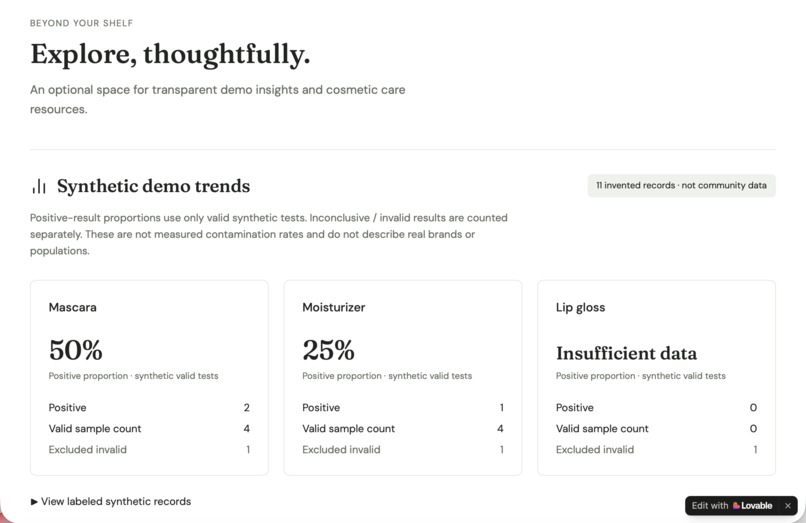Select the Lip gloss card title

[580, 308]
